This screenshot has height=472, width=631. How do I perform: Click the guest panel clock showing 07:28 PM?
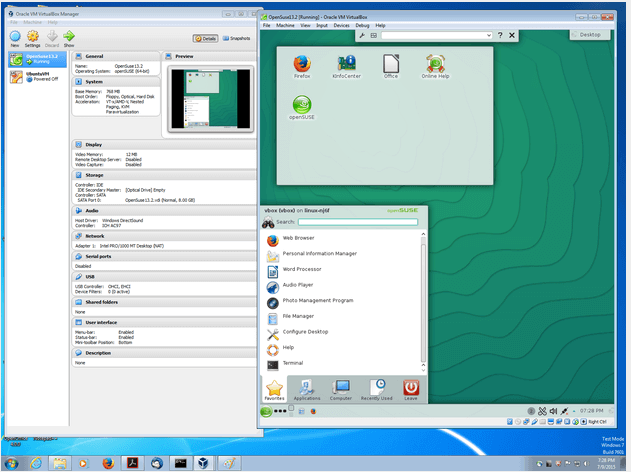[x=591, y=411]
